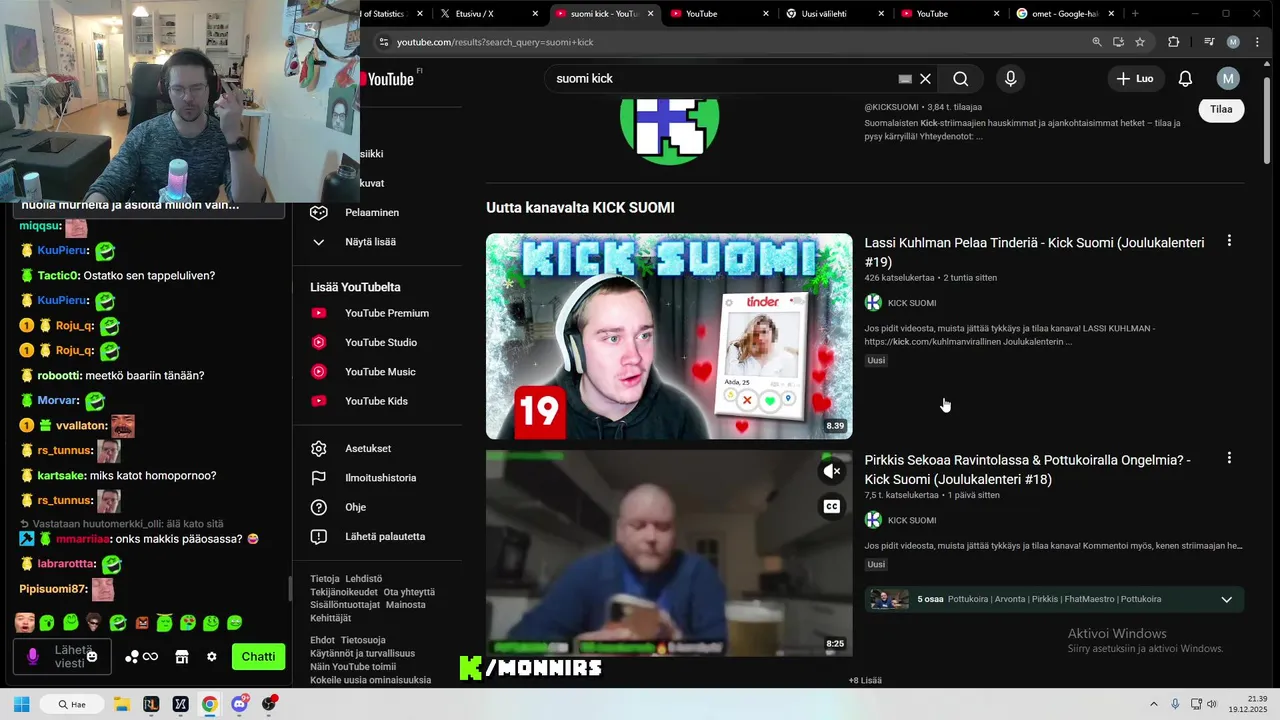Screen dimensions: 1280x720
Task: Click the purple microphone in chat box
Action: 33,657
